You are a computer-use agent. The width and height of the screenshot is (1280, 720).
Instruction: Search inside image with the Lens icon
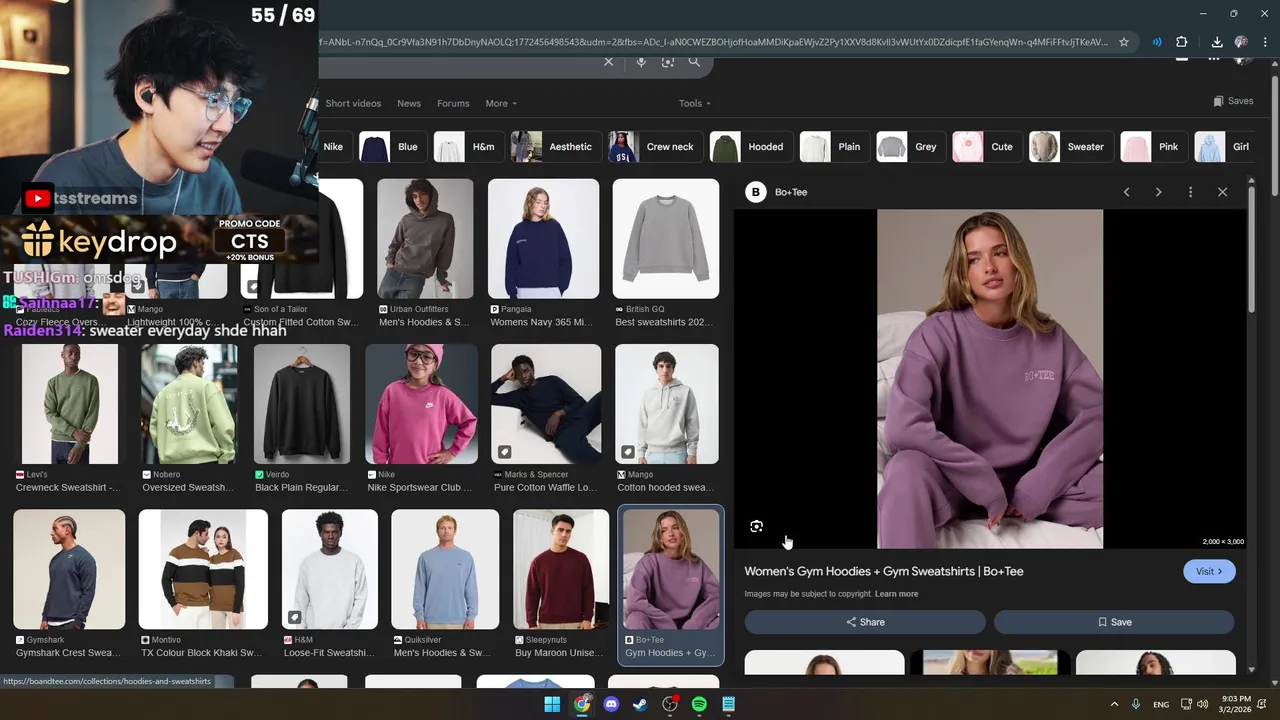[757, 526]
